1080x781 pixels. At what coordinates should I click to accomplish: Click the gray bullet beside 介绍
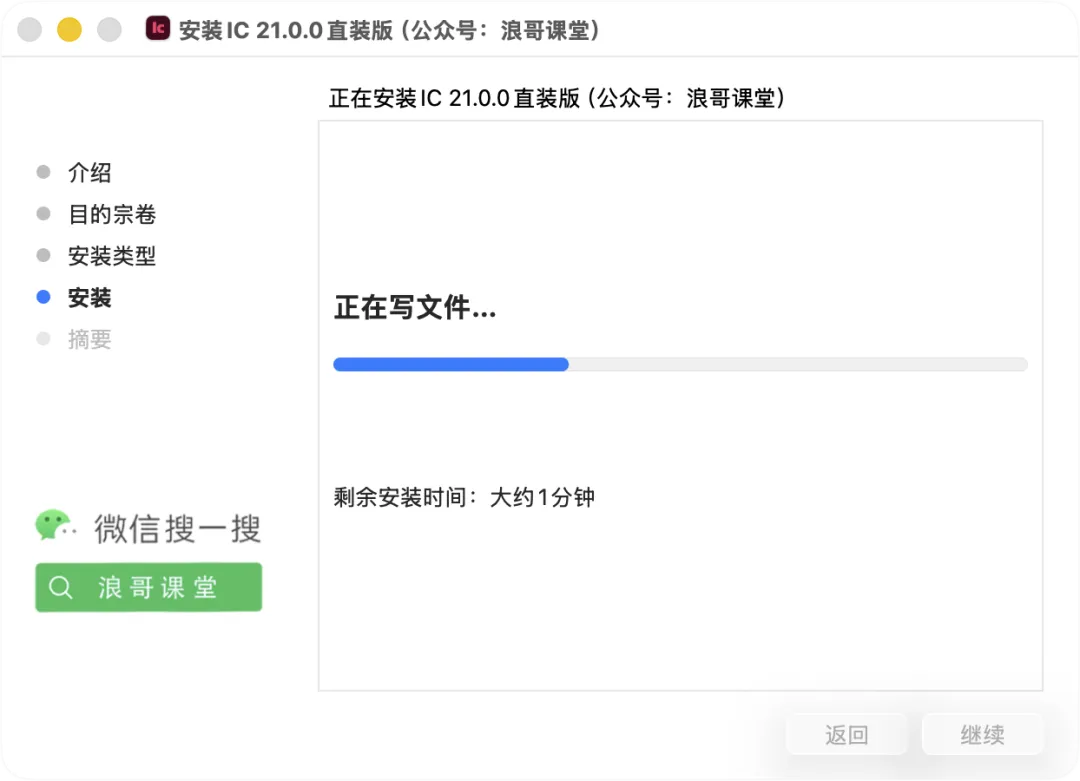click(43, 172)
